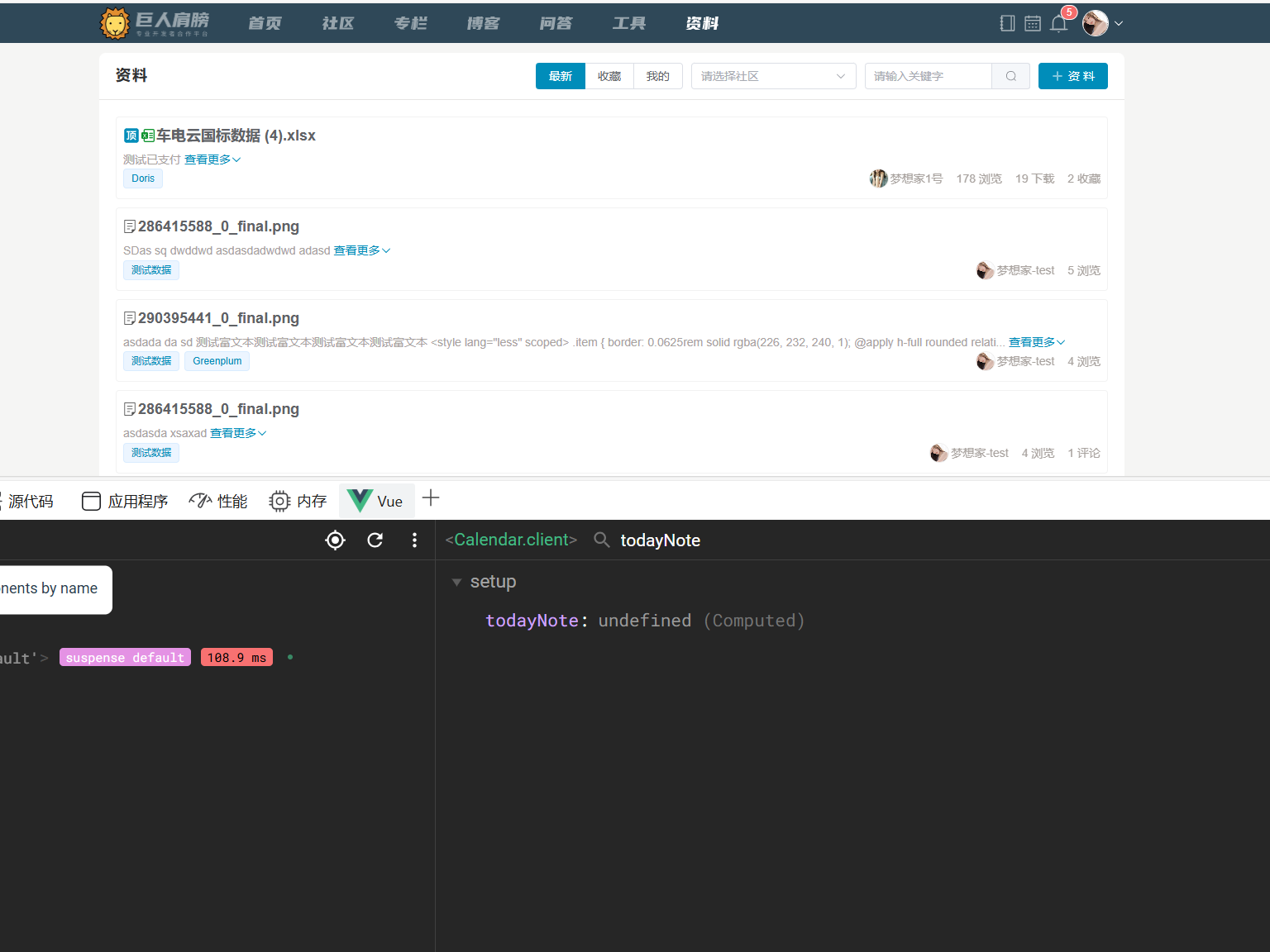1270x952 pixels.
Task: Click avatar of 梦想家1号
Action: [878, 178]
